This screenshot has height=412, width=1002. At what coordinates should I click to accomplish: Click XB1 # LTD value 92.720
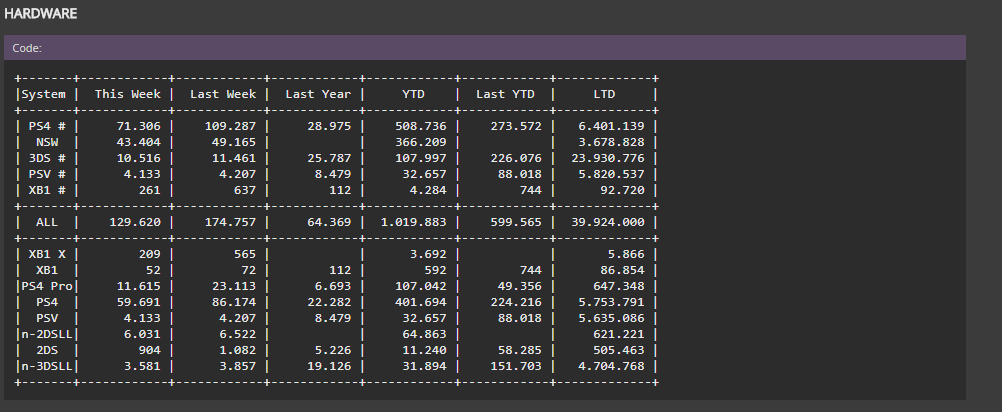point(622,190)
